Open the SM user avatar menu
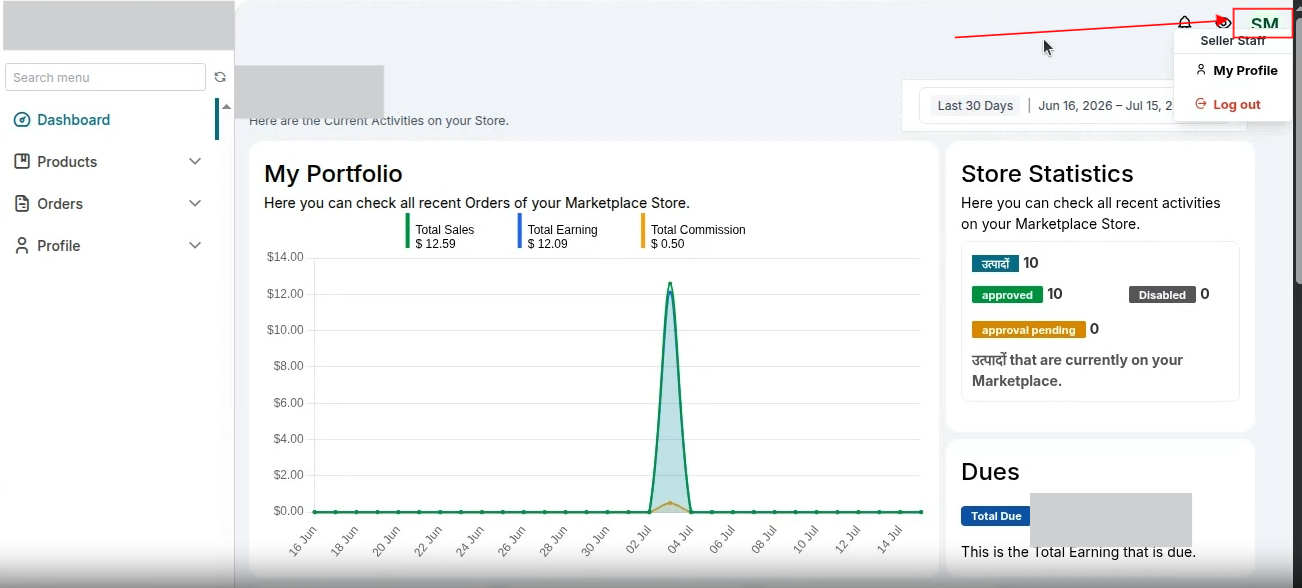1302x588 pixels. (x=1264, y=24)
